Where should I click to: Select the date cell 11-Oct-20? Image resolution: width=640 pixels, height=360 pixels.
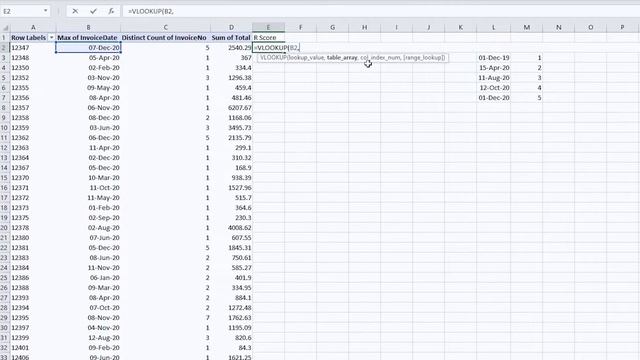point(88,188)
